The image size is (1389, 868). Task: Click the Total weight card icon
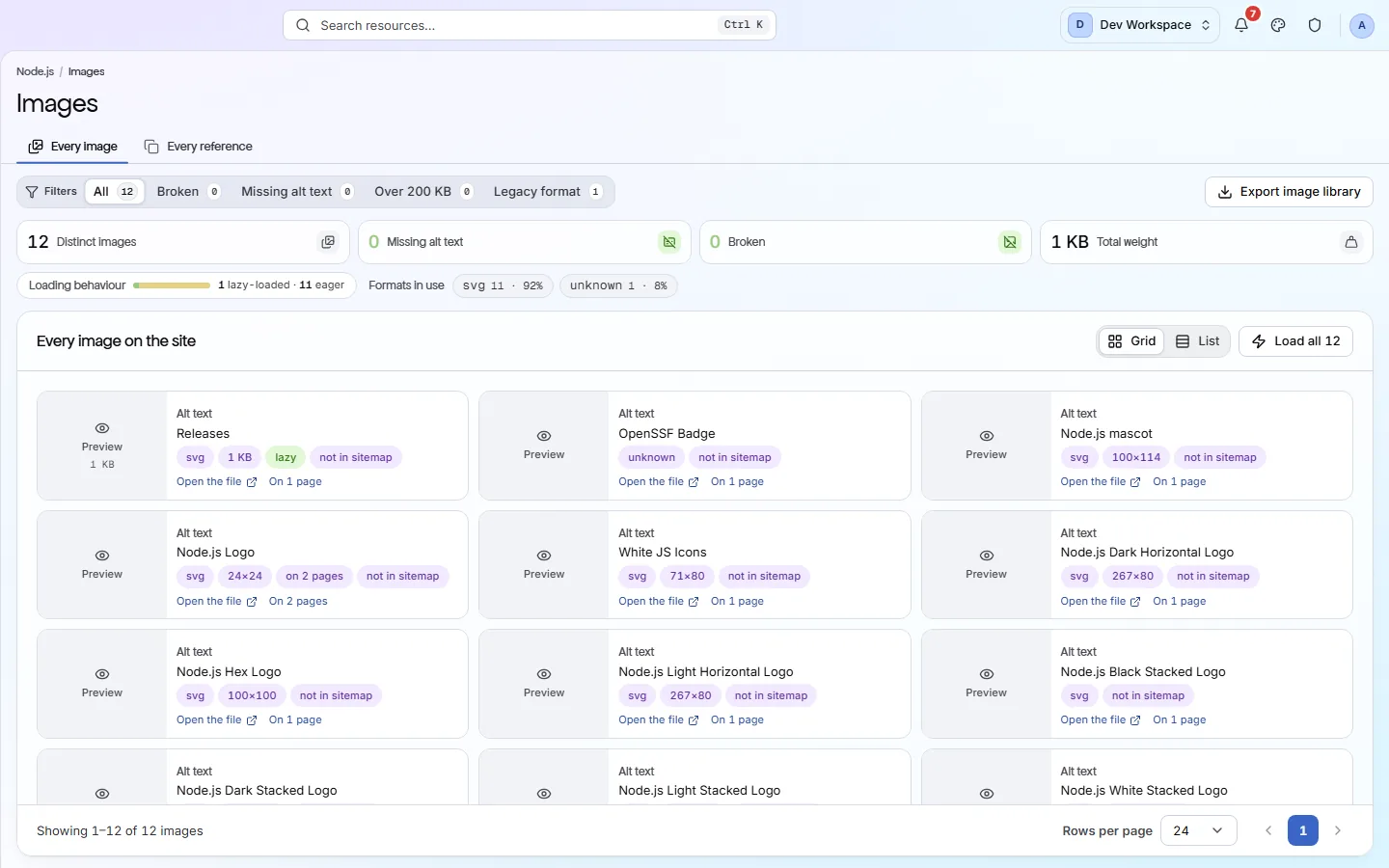tap(1351, 242)
